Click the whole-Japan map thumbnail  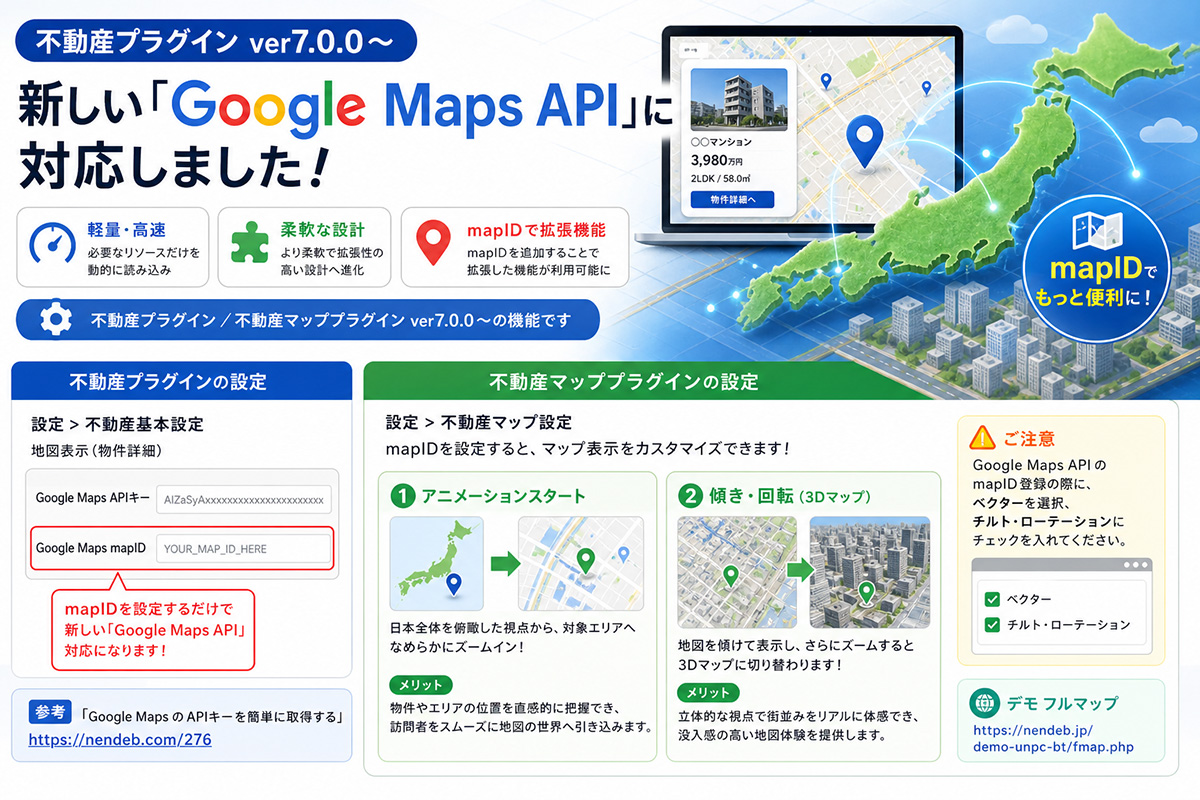click(x=436, y=564)
